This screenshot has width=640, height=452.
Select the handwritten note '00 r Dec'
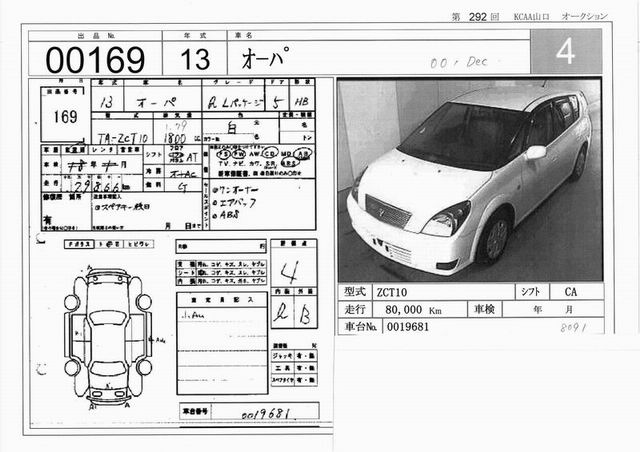[x=459, y=62]
